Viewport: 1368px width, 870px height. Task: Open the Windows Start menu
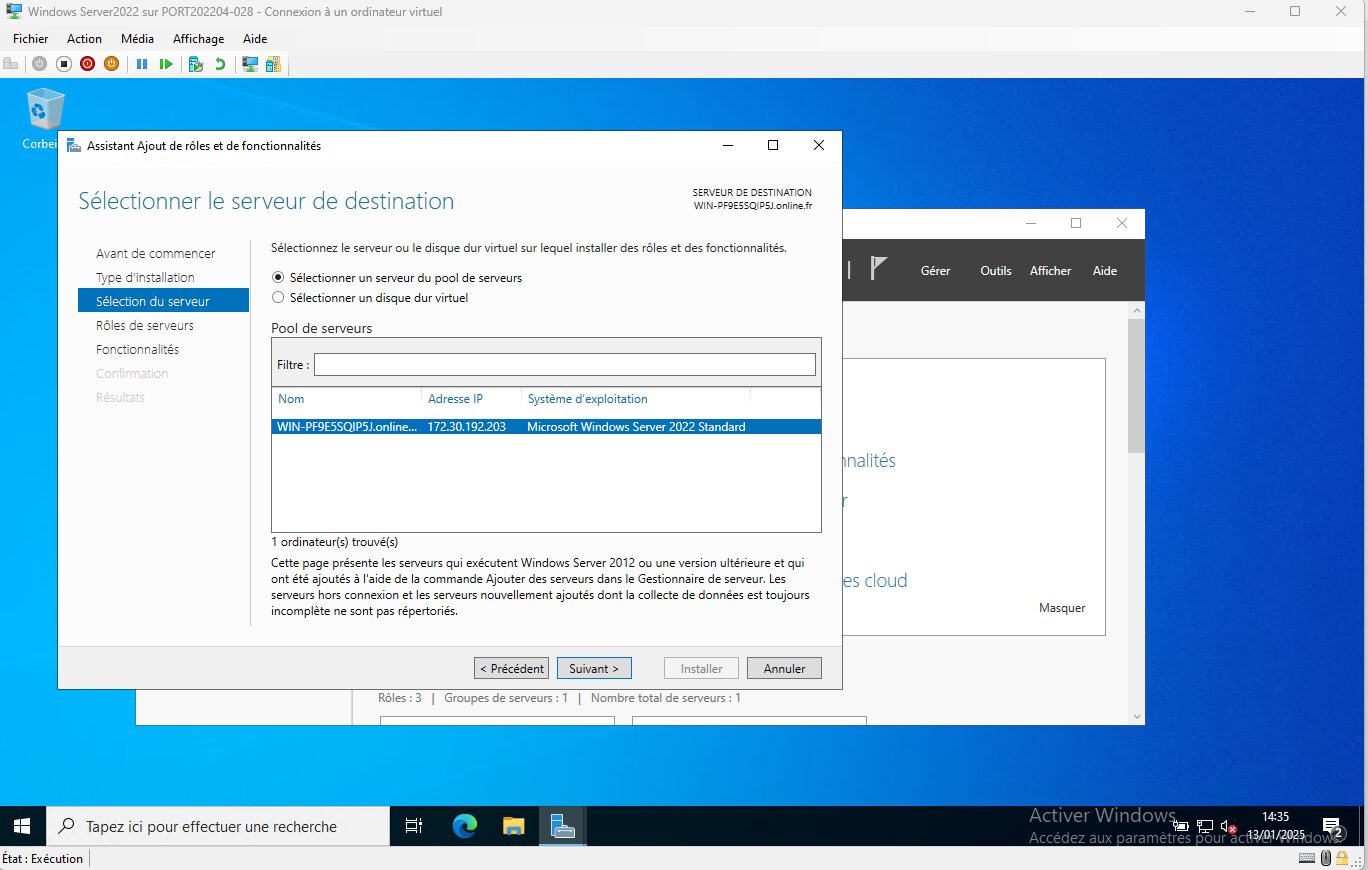[x=22, y=826]
